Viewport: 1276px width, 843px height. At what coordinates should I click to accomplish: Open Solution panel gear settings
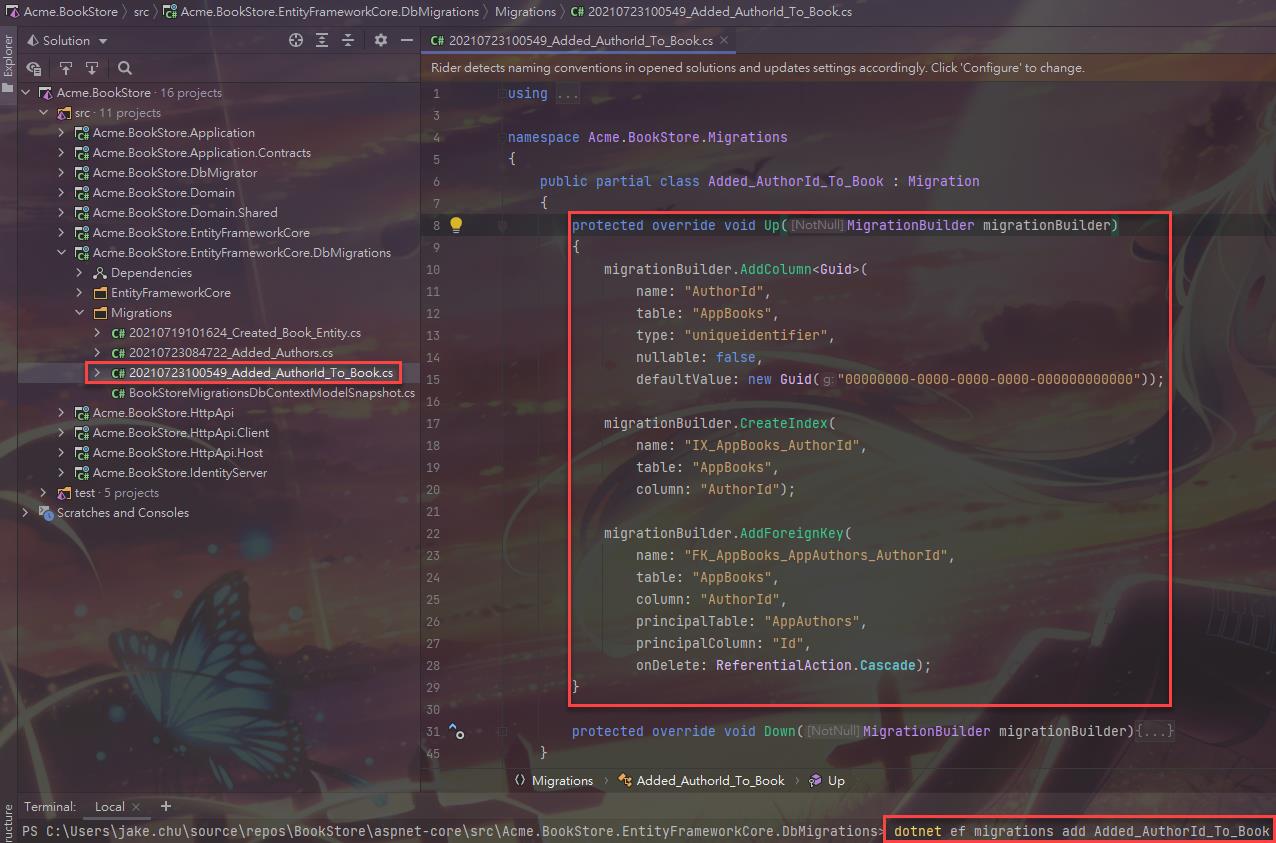coord(380,40)
